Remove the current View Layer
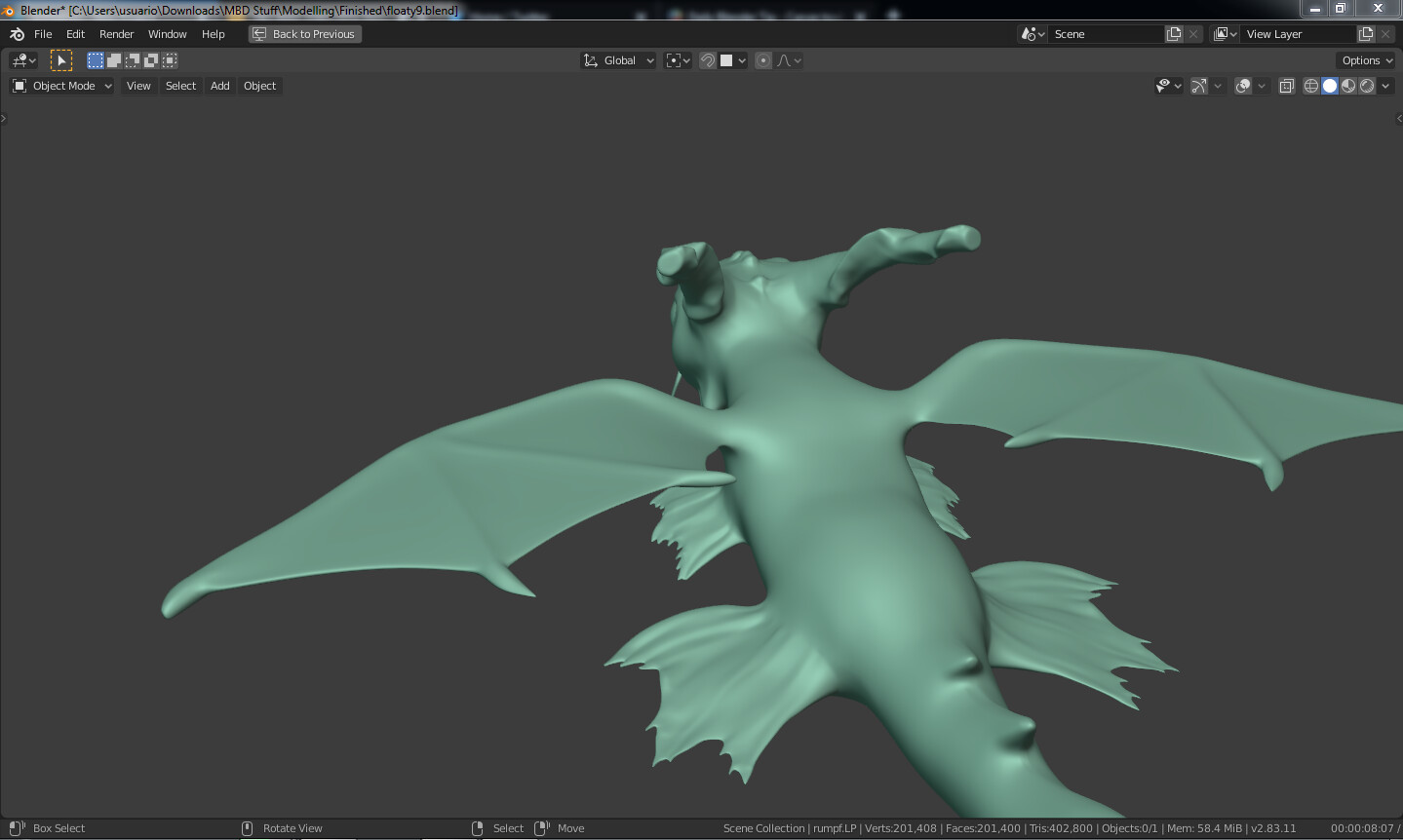Image resolution: width=1403 pixels, height=840 pixels. tap(1385, 34)
